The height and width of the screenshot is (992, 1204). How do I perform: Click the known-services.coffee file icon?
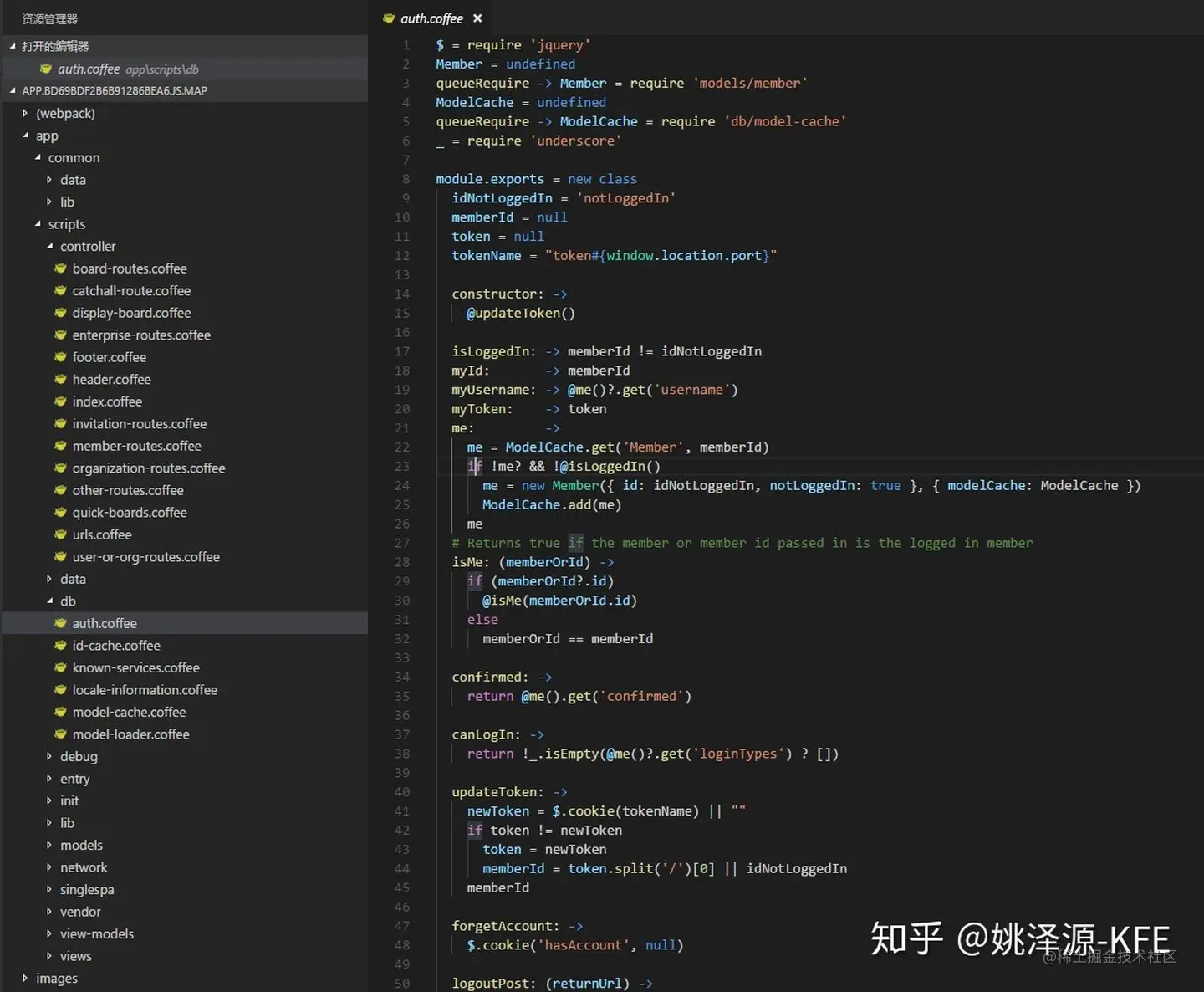point(60,667)
